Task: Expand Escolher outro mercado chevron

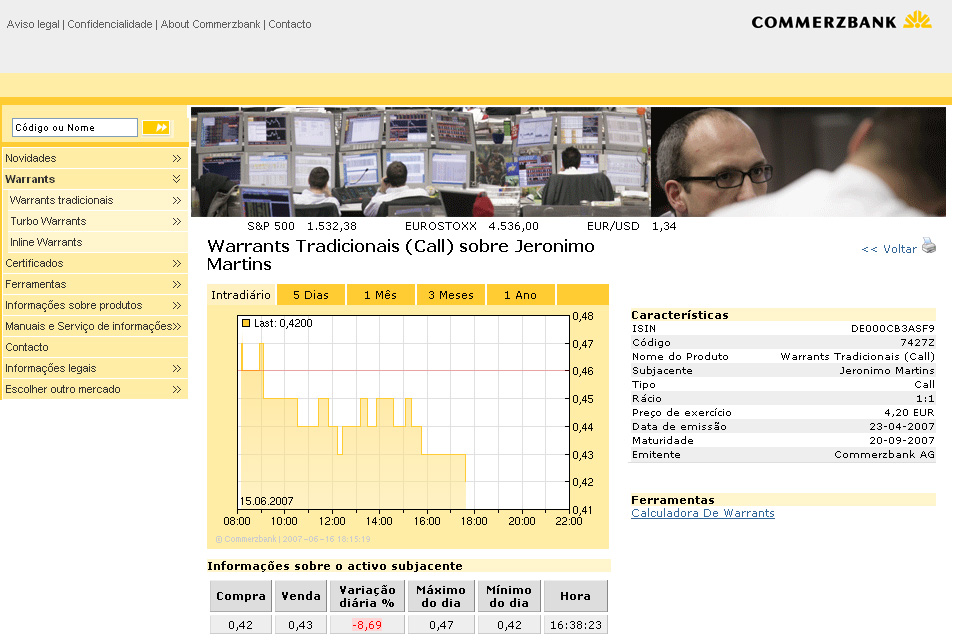Action: (x=176, y=389)
